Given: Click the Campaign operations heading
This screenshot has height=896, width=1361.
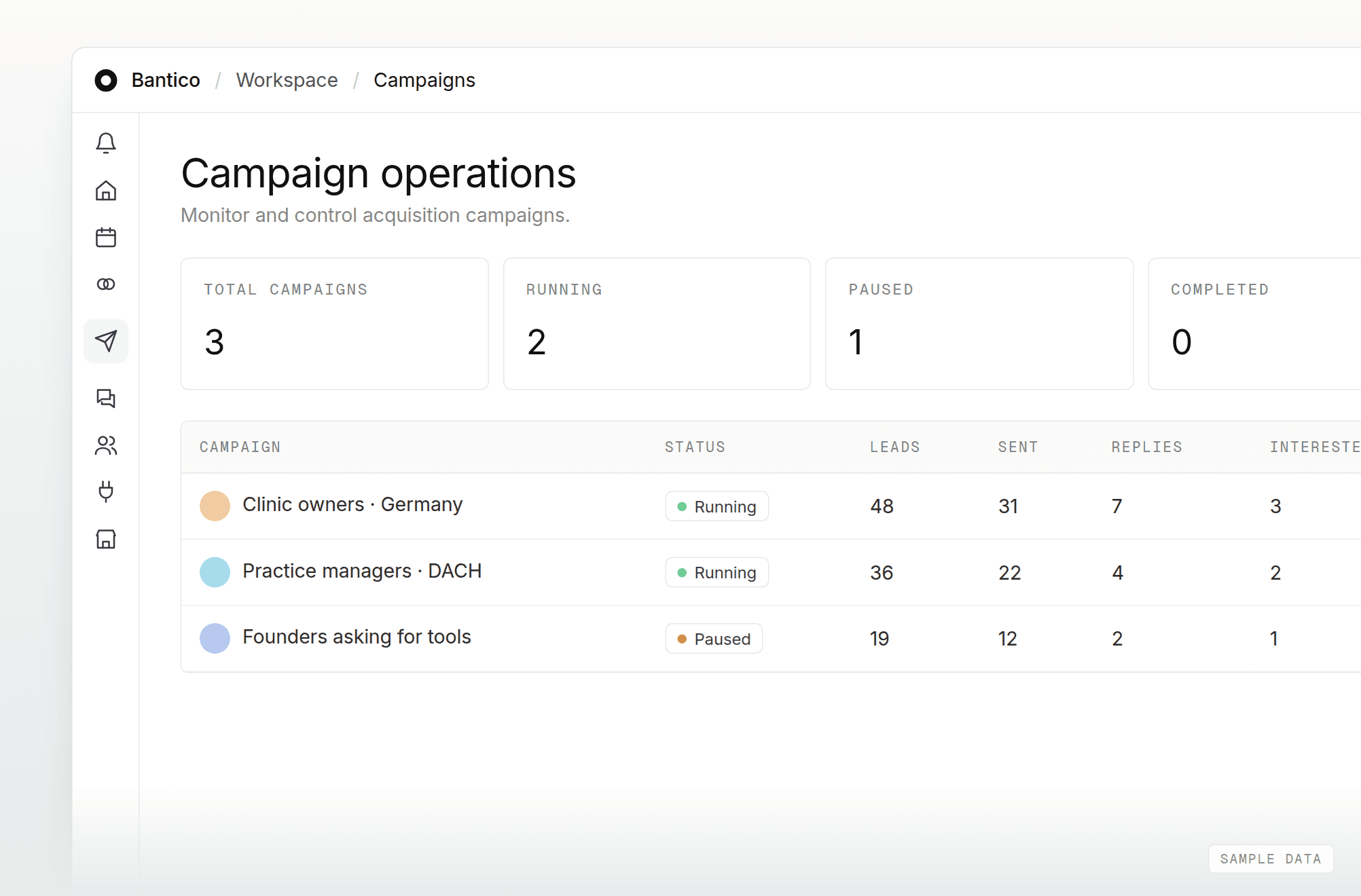Looking at the screenshot, I should (378, 174).
